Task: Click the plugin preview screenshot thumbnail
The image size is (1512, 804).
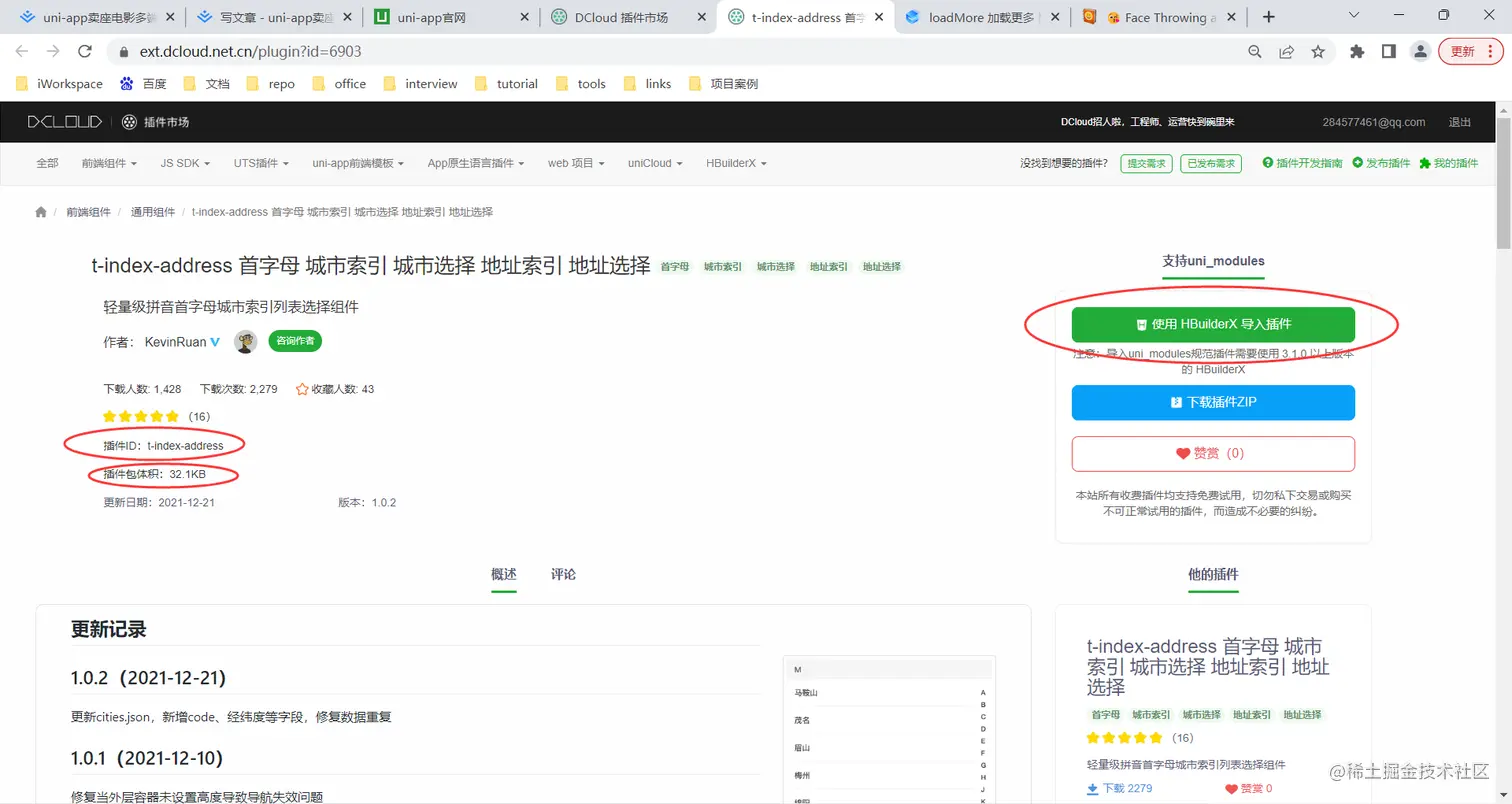Action: pyautogui.click(x=890, y=730)
